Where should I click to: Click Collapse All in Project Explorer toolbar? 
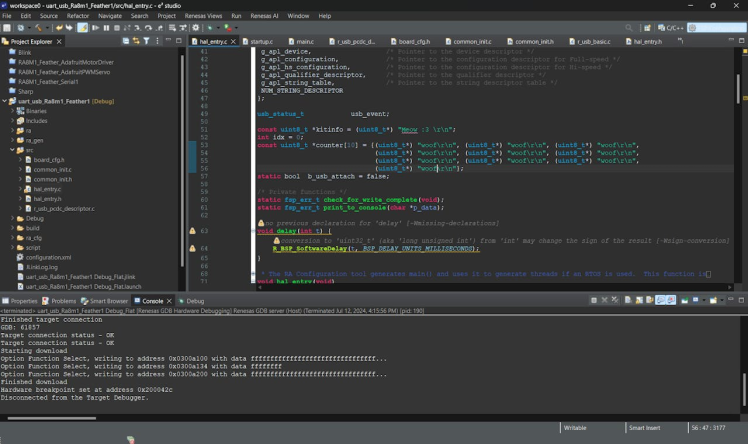(x=124, y=41)
